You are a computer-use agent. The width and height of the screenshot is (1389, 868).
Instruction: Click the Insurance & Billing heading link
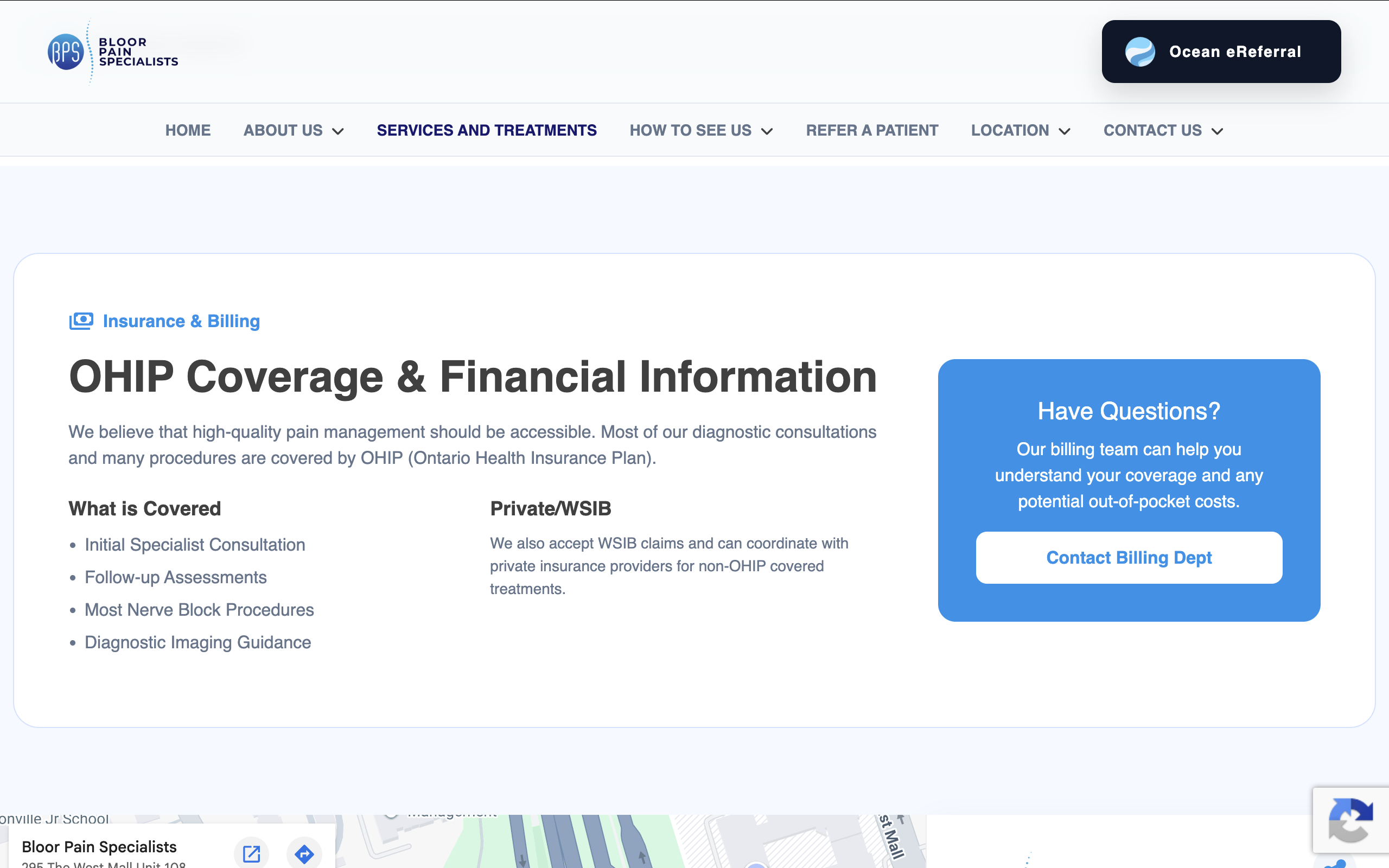181,321
